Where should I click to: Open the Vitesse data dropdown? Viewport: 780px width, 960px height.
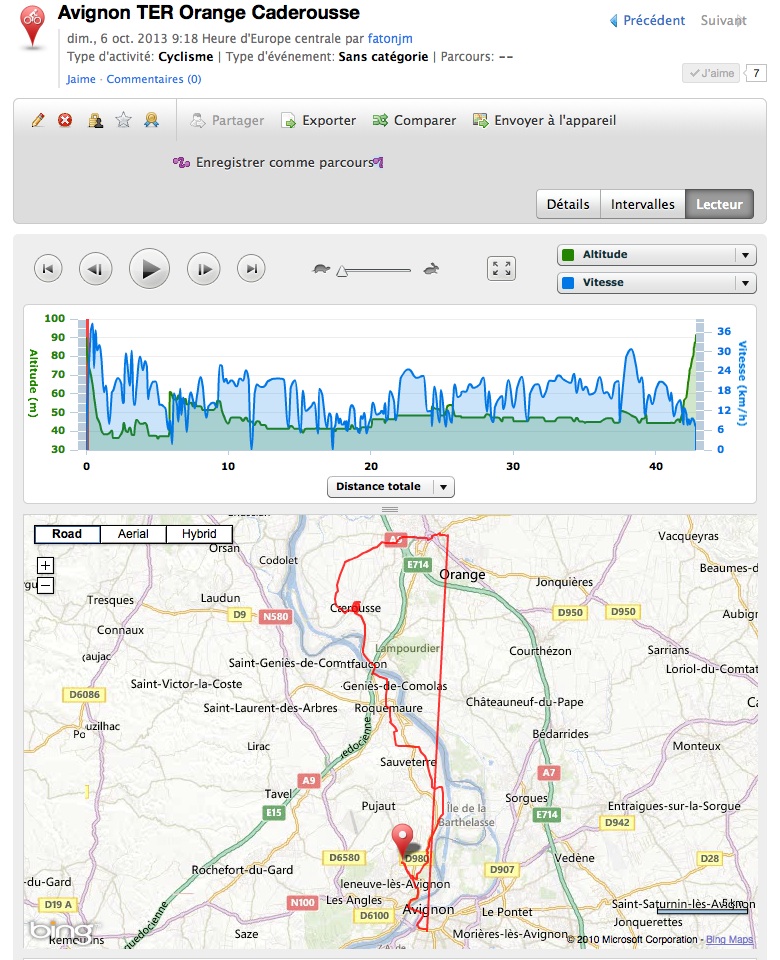coord(656,283)
